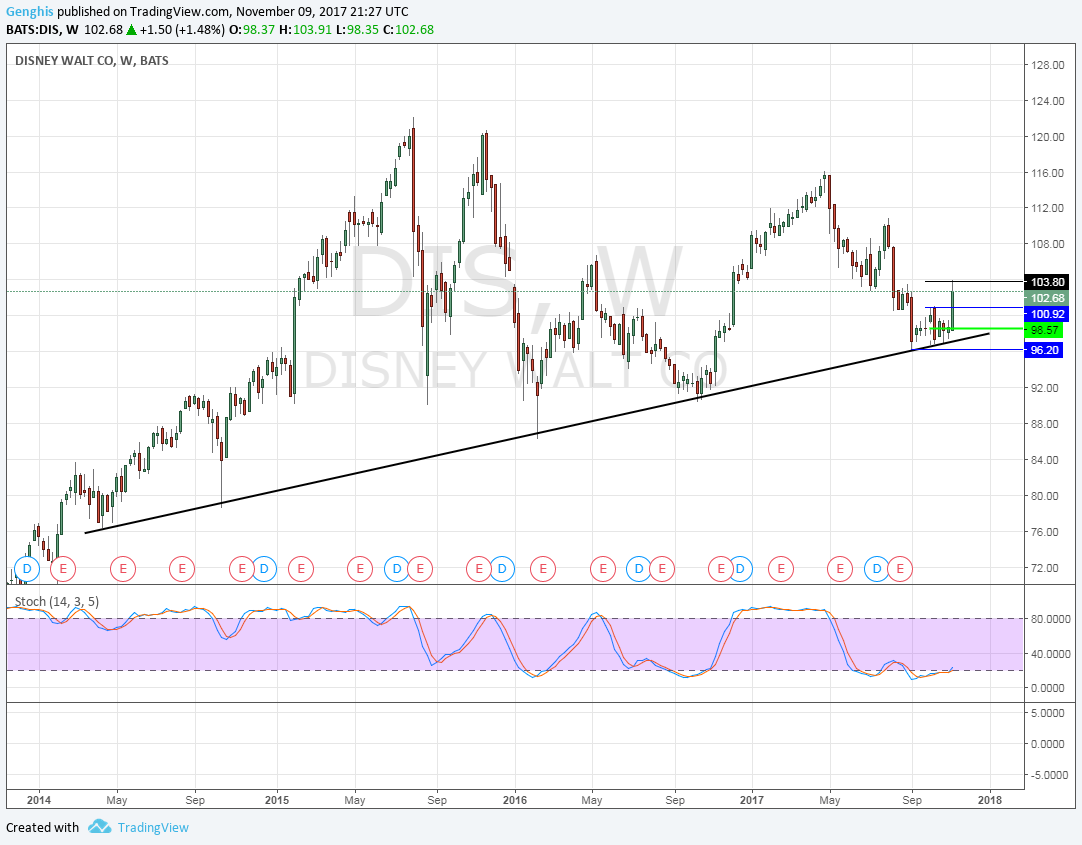
Task: Select the 102.68 current price label
Action: (1047, 298)
